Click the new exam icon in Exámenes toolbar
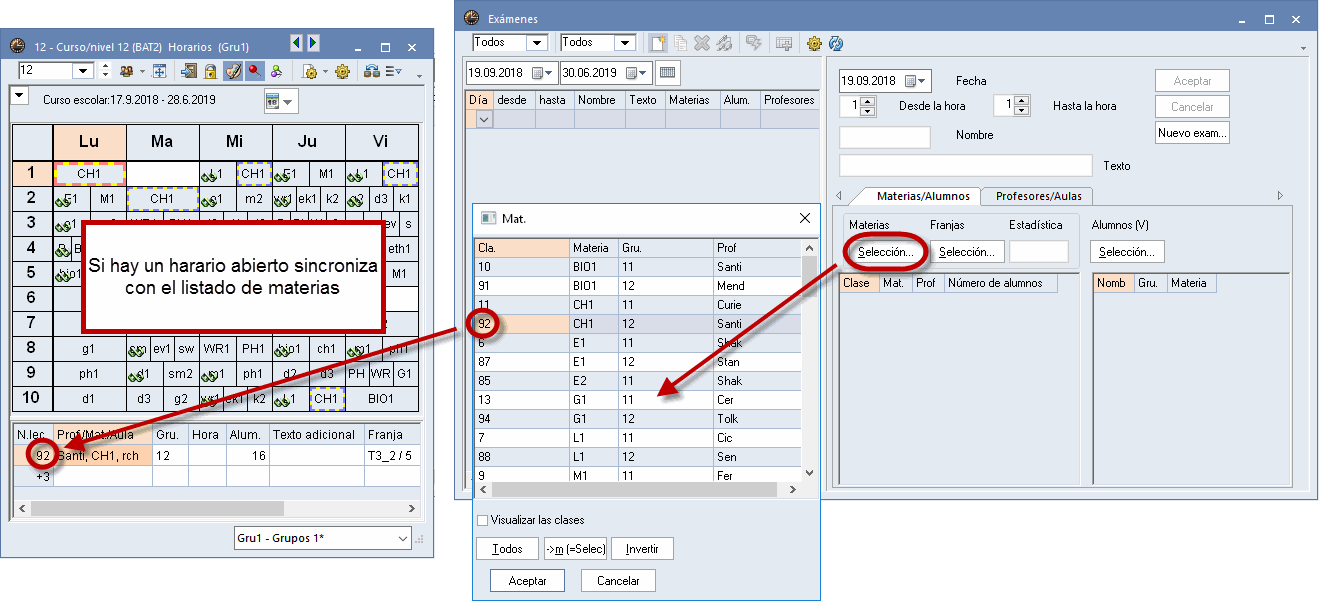1319x601 pixels. [658, 43]
